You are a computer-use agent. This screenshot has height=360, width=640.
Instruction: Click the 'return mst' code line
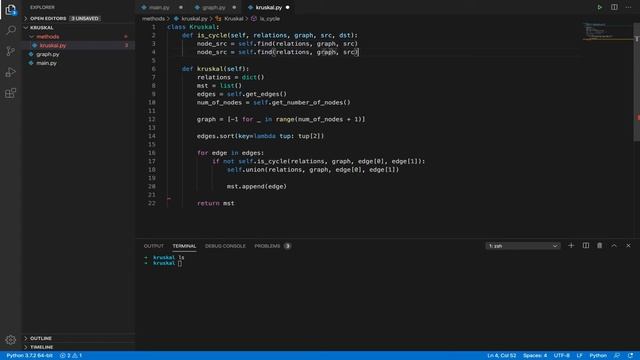(216, 203)
